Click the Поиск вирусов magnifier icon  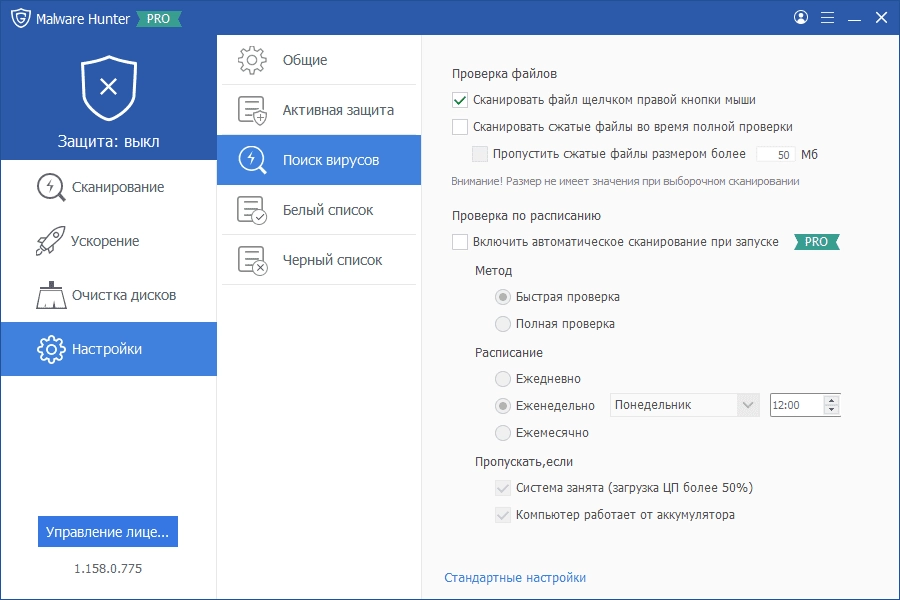pos(252,160)
